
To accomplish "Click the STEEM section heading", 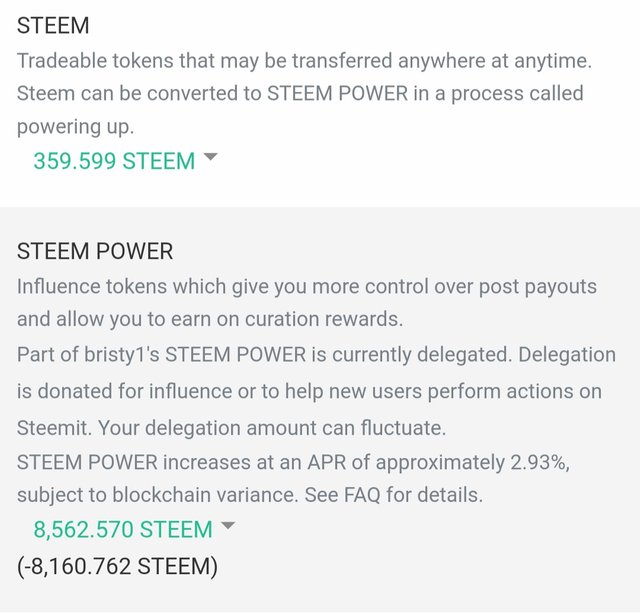I will click(x=53, y=25).
